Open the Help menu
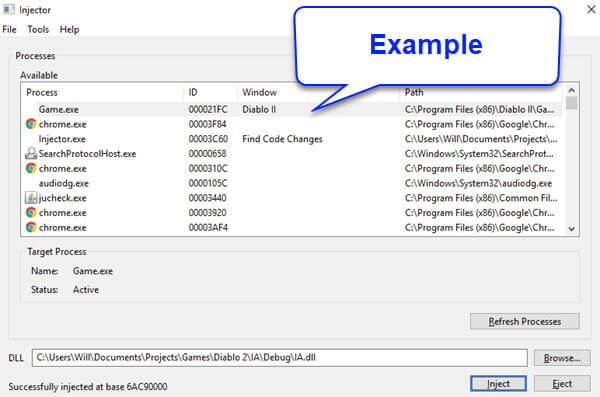This screenshot has height=397, width=600. click(69, 29)
